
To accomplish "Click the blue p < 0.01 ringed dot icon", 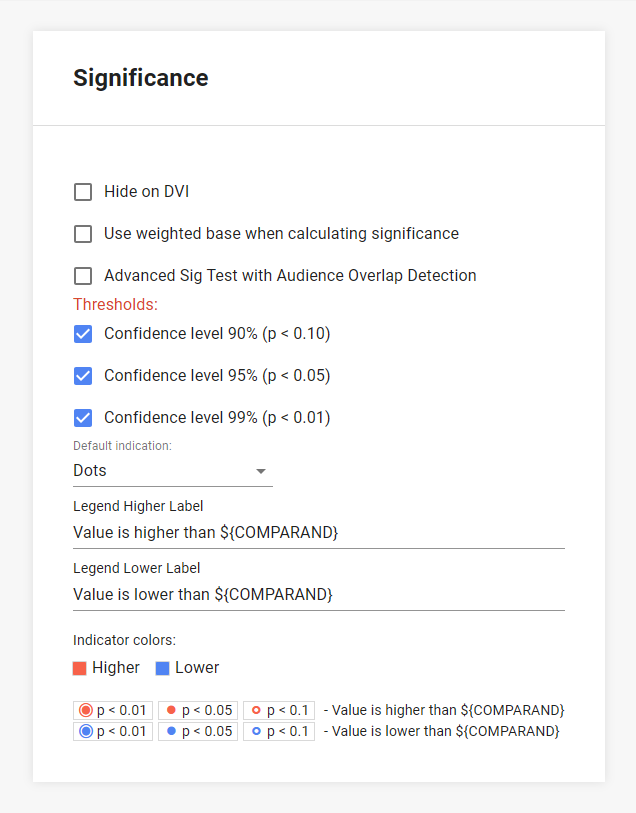I will click(x=86, y=731).
